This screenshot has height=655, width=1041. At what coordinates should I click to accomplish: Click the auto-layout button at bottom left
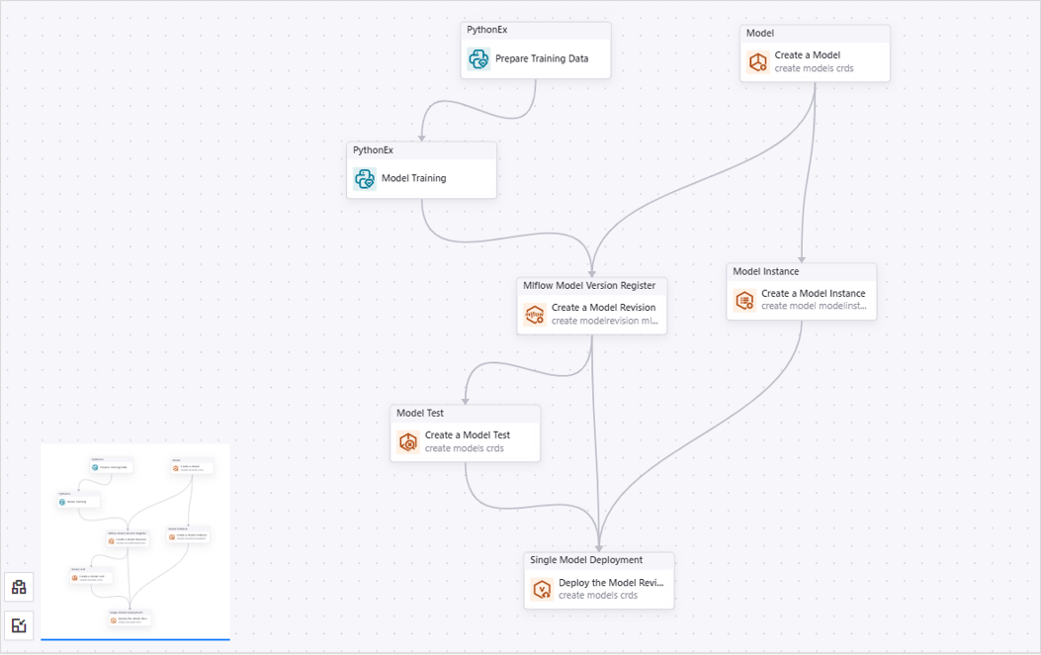(19, 587)
